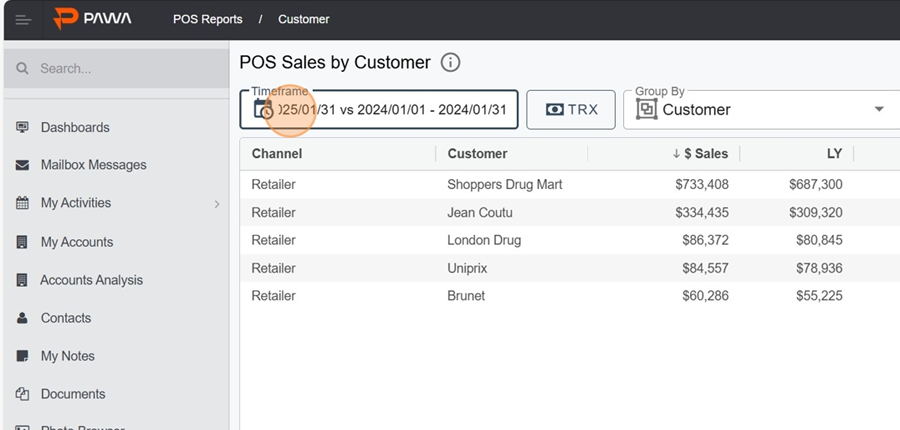Click the Dashboards monitor icon

pos(22,127)
